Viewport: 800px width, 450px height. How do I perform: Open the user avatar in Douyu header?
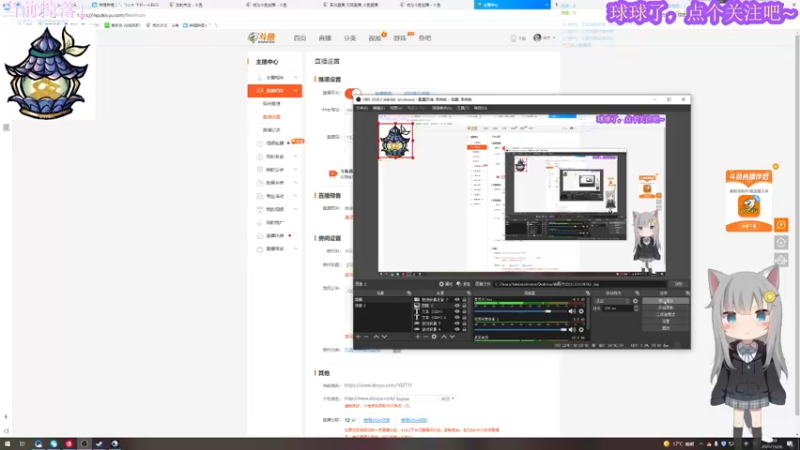point(537,38)
